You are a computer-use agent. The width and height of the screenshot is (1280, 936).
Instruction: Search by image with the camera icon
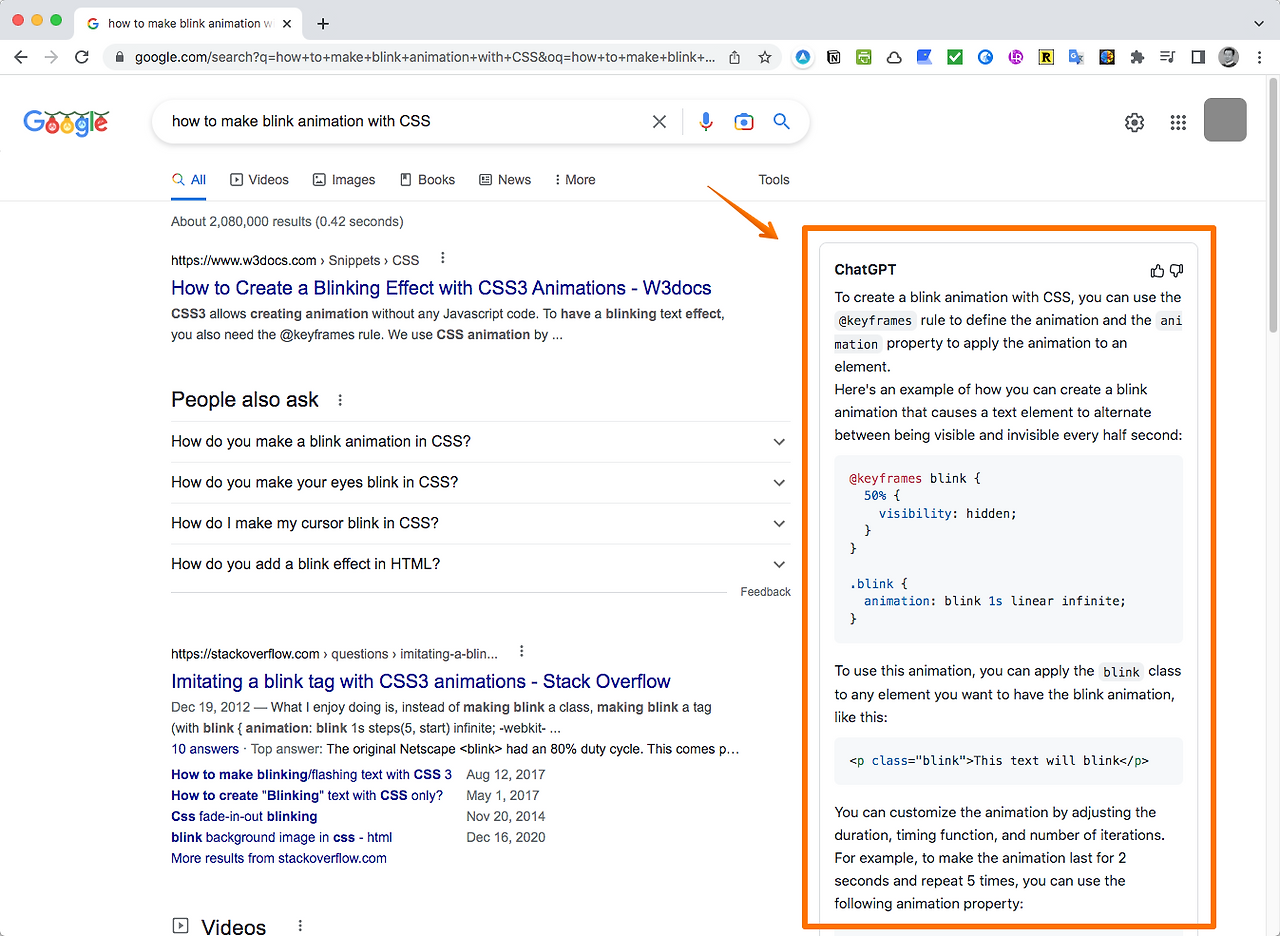pyautogui.click(x=744, y=121)
